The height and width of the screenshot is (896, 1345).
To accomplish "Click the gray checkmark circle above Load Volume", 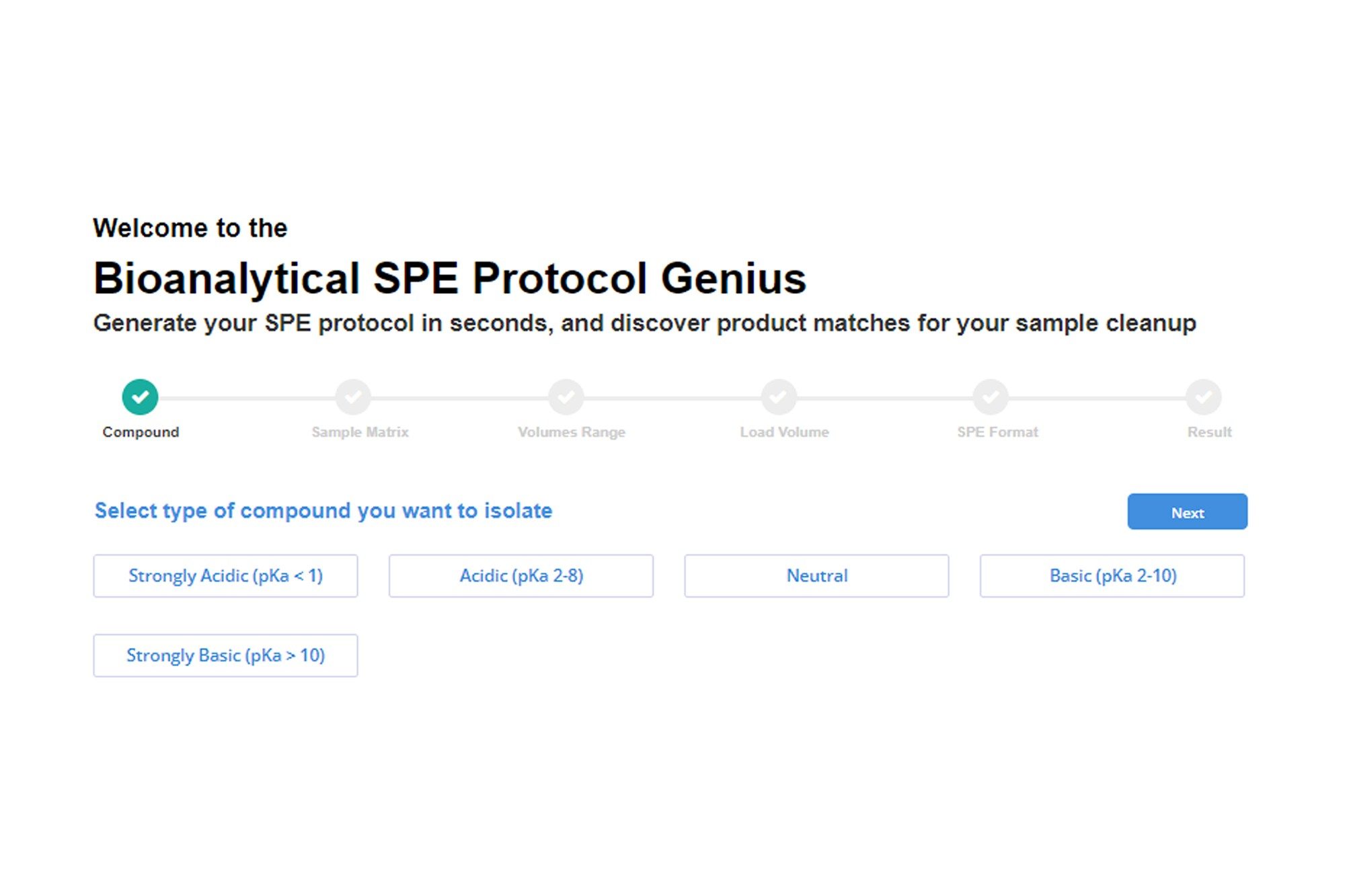I will [x=778, y=397].
